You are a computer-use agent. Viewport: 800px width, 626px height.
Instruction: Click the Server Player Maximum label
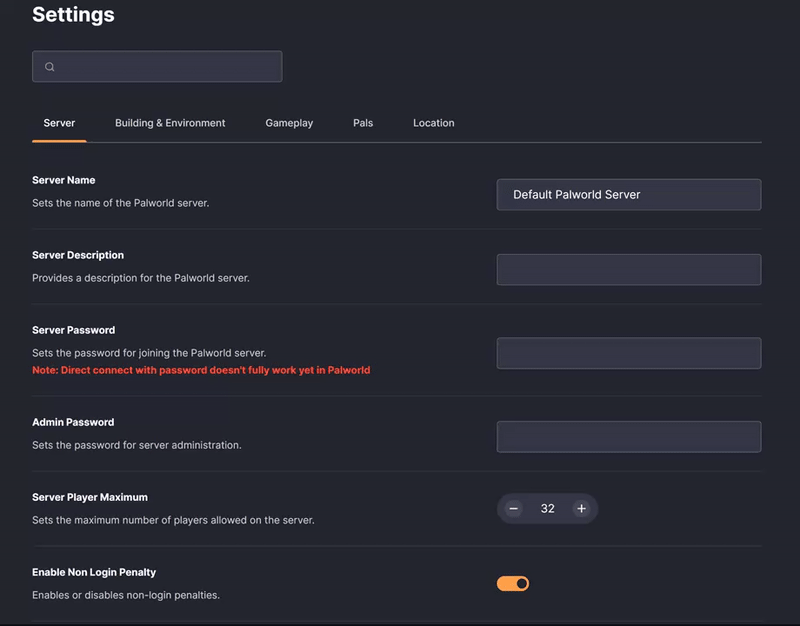pyautogui.click(x=90, y=497)
